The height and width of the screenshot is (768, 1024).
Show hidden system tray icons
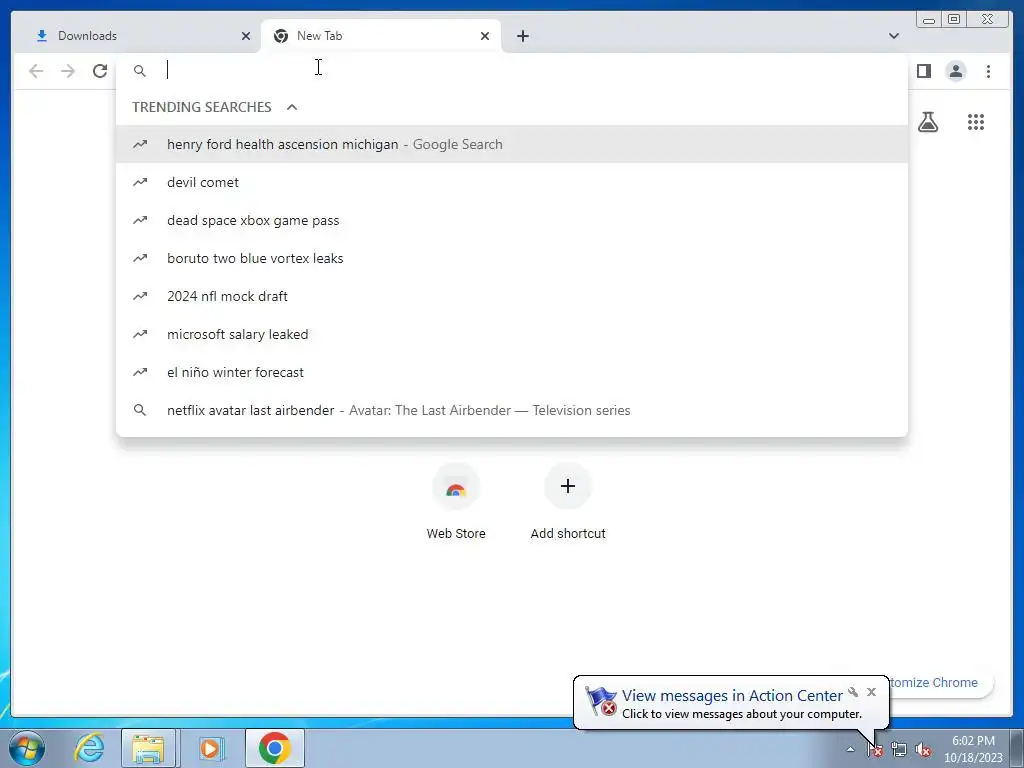pos(850,749)
